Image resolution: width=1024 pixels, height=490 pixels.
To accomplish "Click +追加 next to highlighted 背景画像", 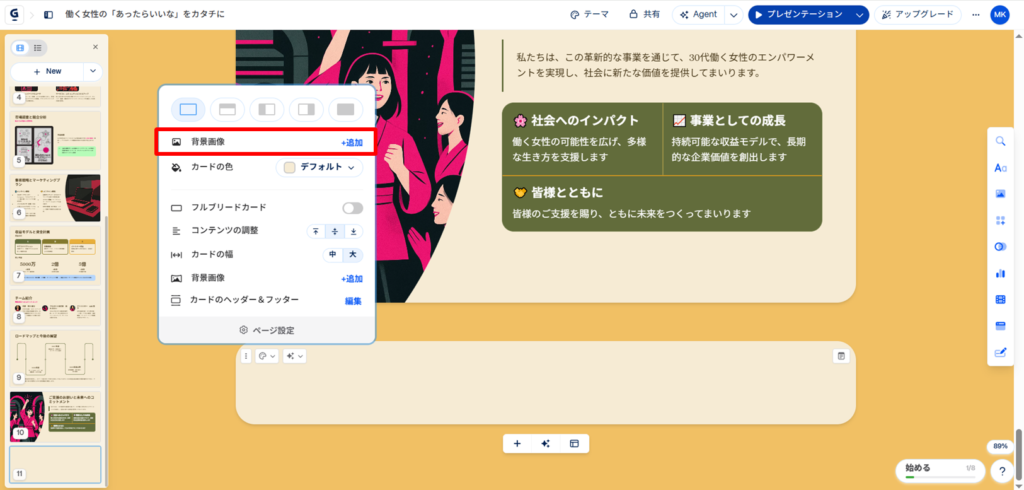I will point(351,143).
